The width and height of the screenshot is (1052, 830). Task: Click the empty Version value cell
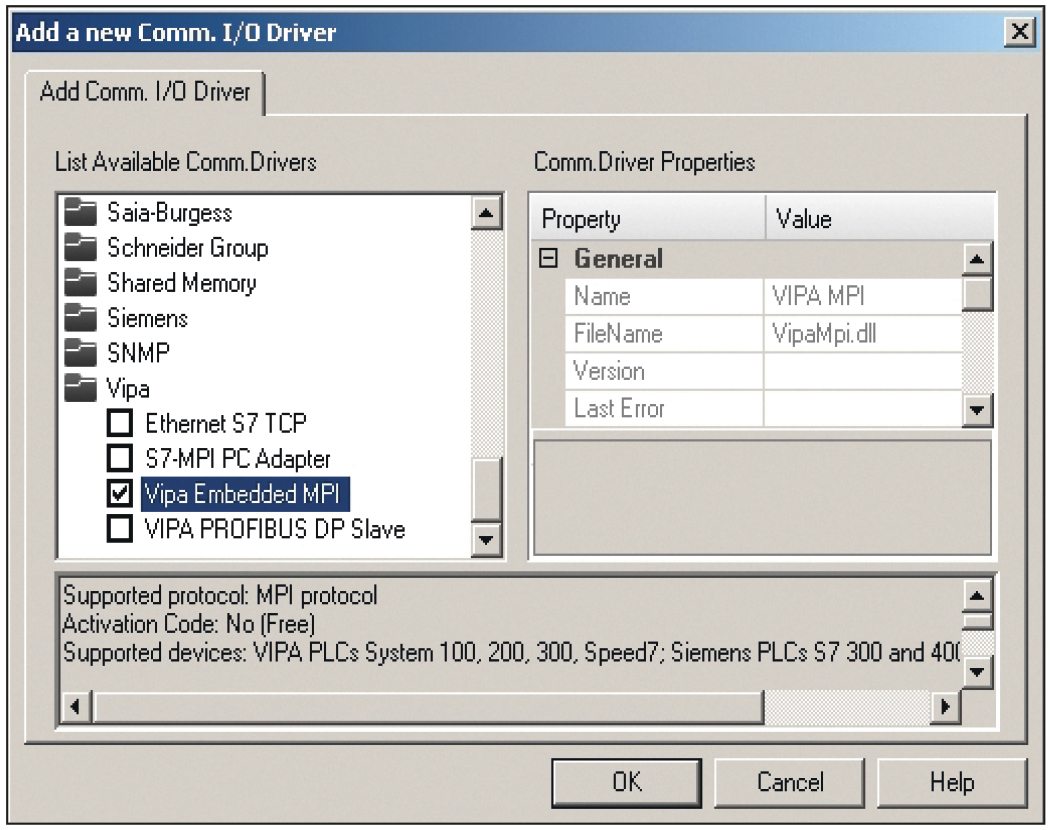pos(863,371)
